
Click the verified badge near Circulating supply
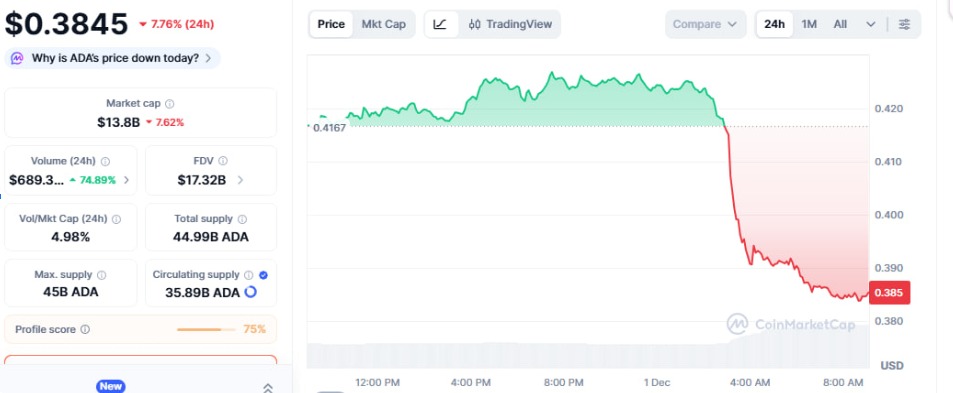(x=263, y=275)
